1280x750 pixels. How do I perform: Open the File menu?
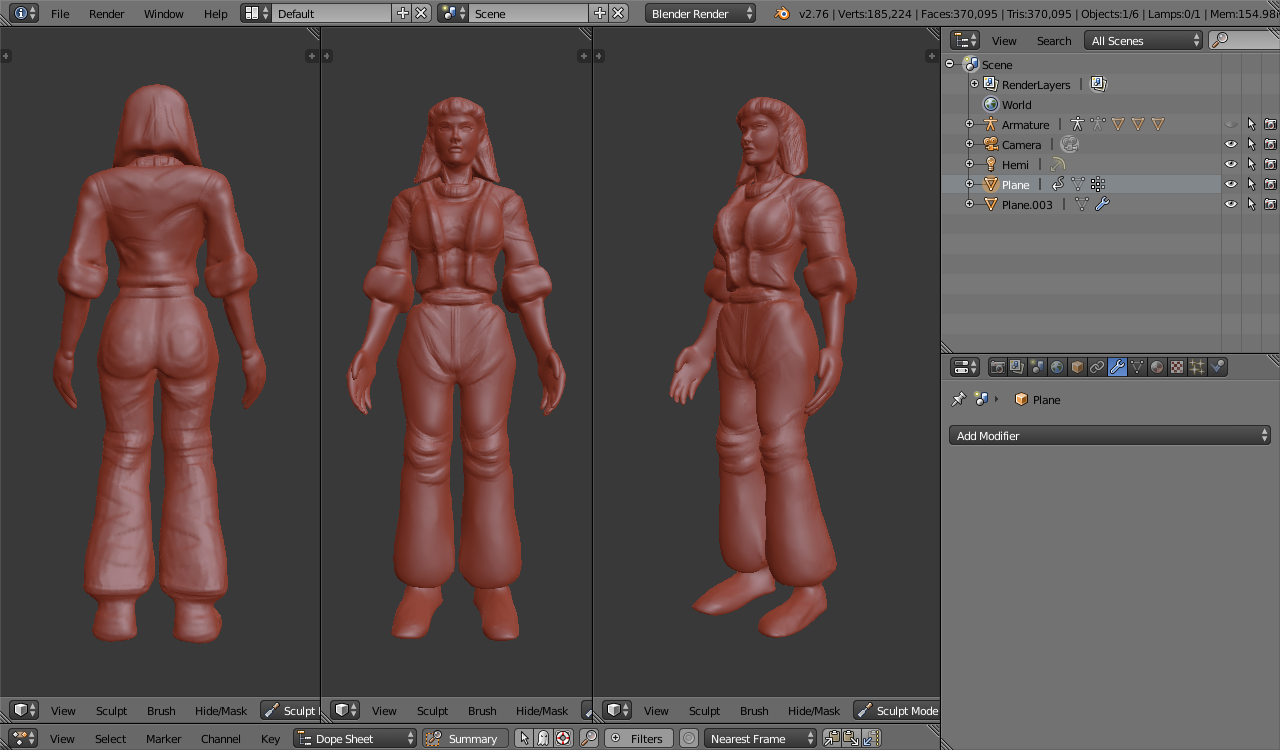coord(60,13)
